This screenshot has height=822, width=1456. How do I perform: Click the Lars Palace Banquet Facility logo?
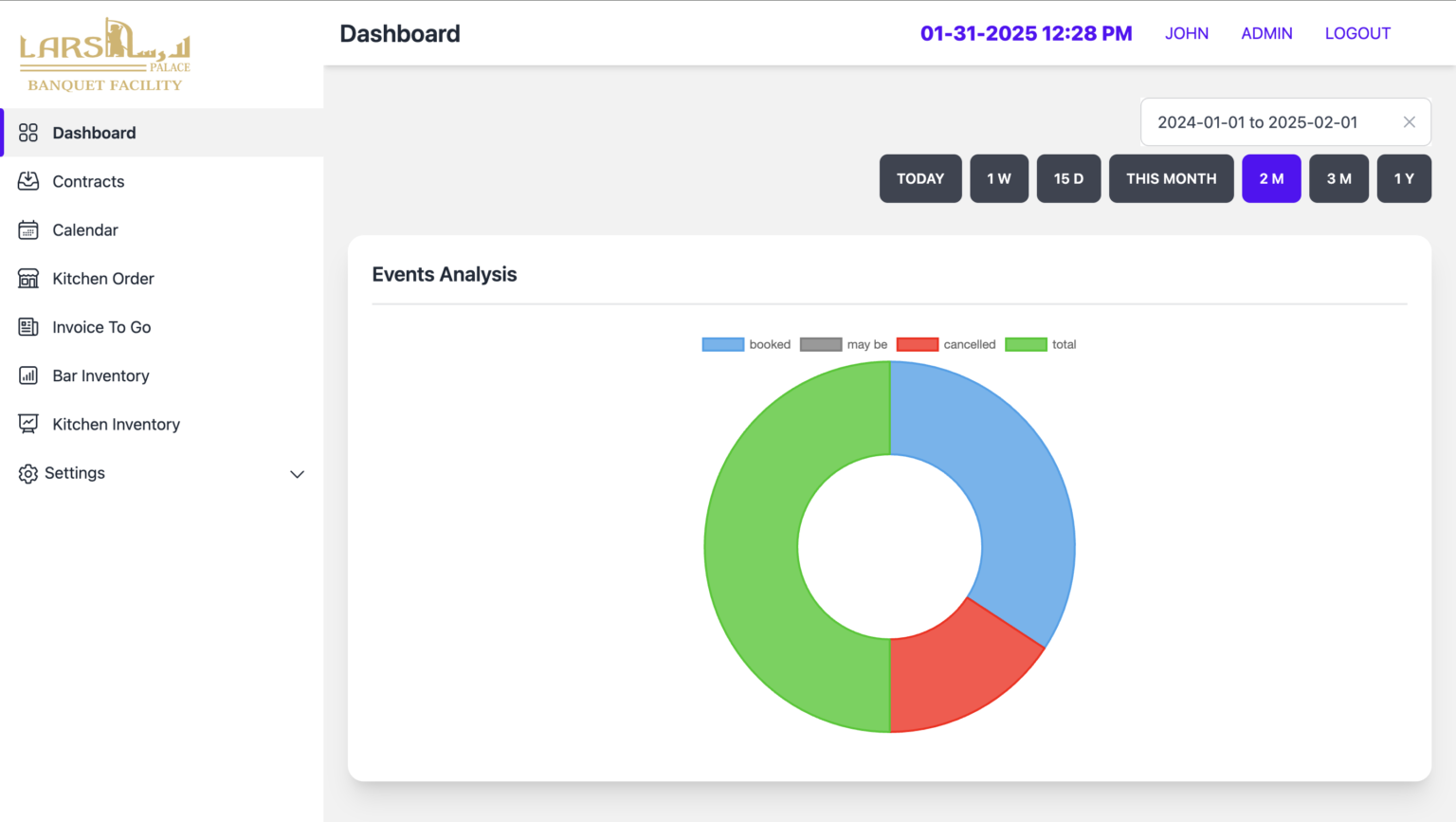pos(105,54)
